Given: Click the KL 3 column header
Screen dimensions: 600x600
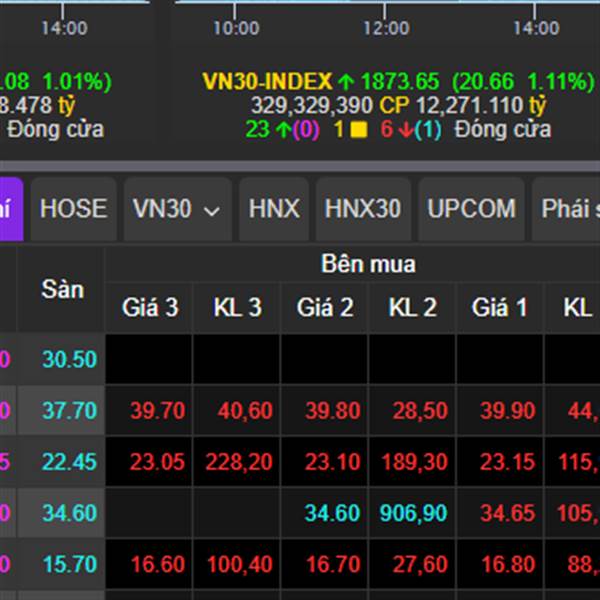Looking at the screenshot, I should pyautogui.click(x=237, y=307).
